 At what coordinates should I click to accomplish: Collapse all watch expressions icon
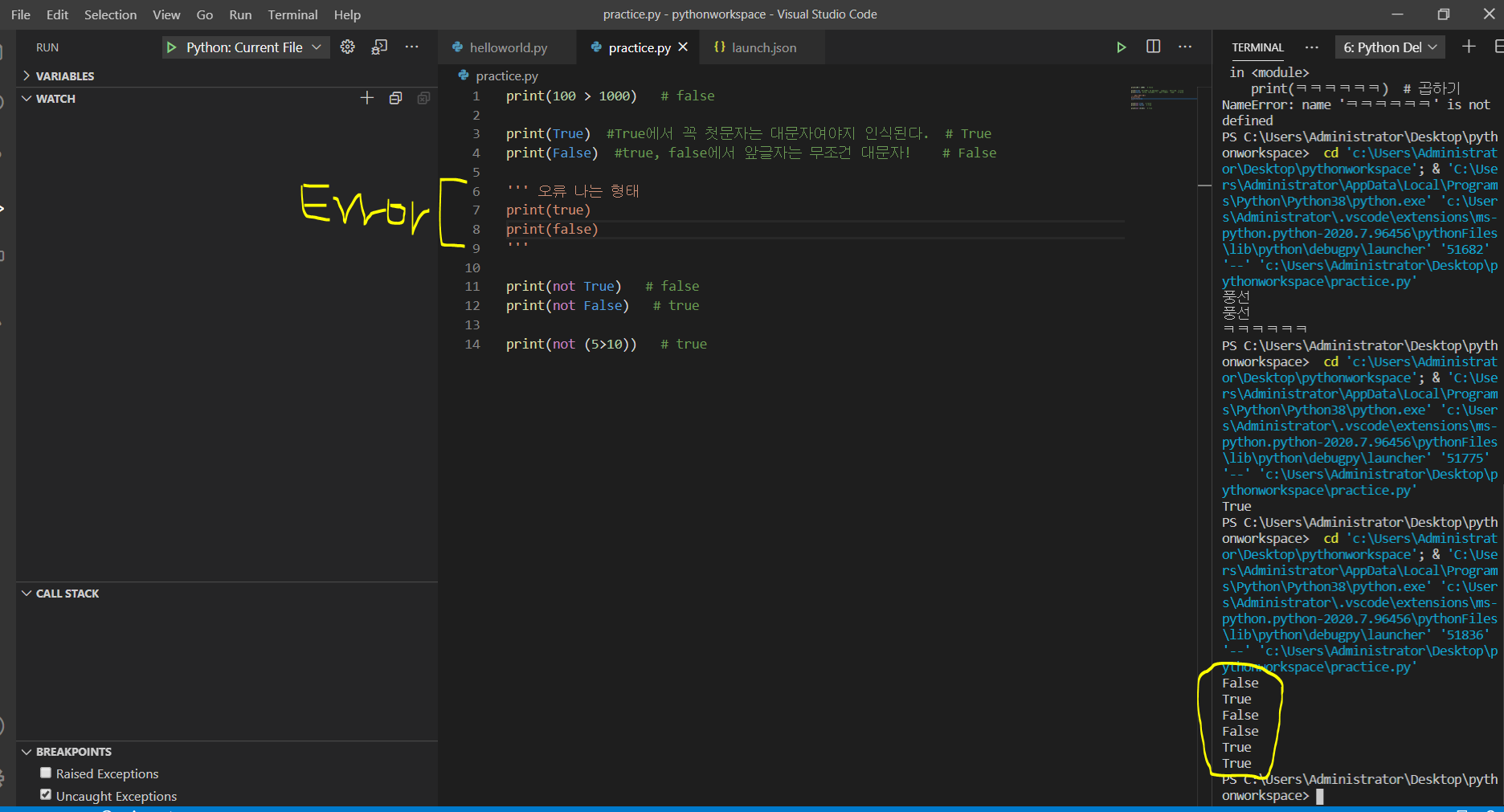click(x=395, y=98)
